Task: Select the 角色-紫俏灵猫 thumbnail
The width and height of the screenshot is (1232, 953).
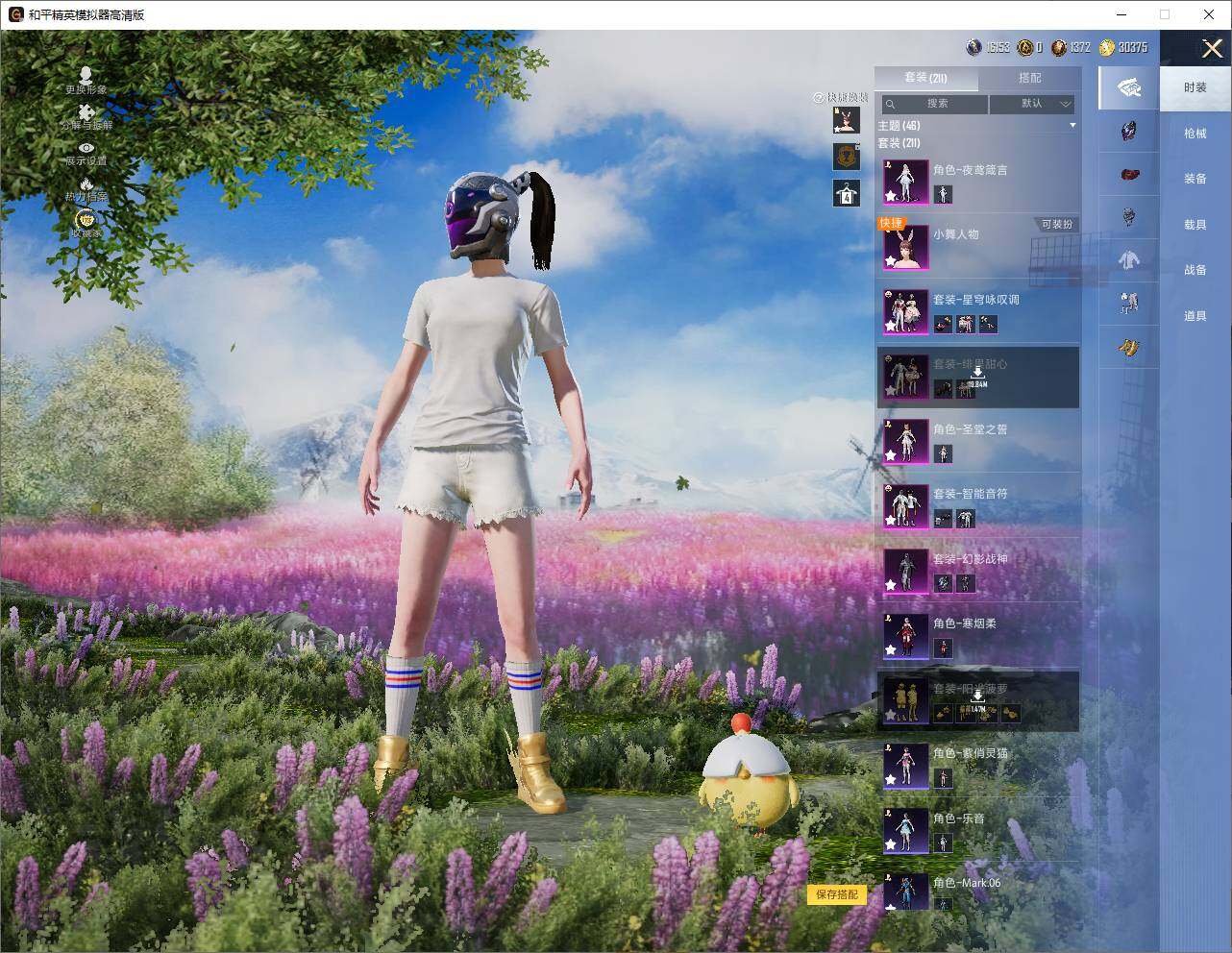Action: [x=905, y=766]
